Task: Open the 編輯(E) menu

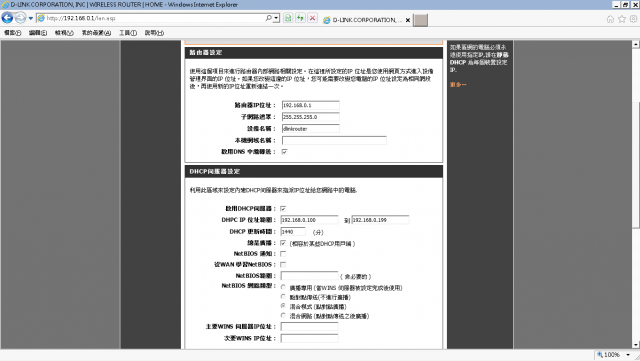Action: (38, 33)
